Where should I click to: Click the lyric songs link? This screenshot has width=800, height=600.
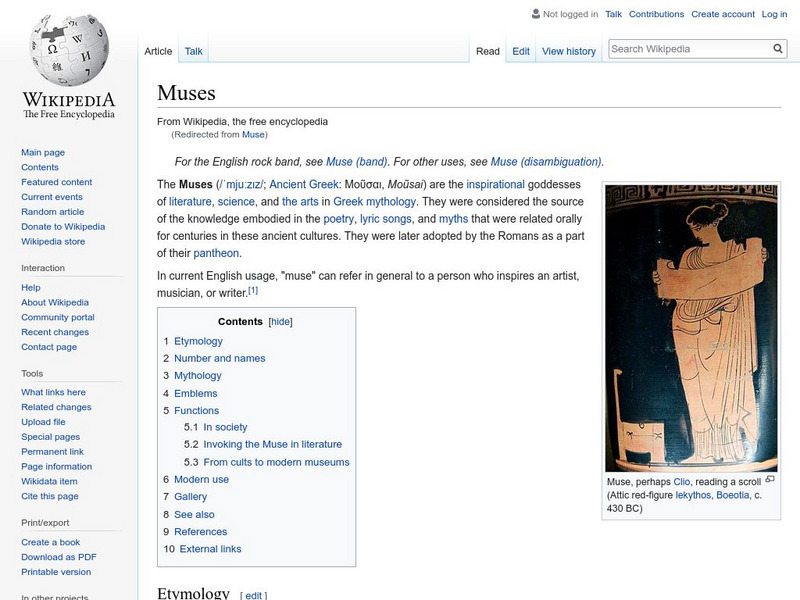(x=385, y=219)
